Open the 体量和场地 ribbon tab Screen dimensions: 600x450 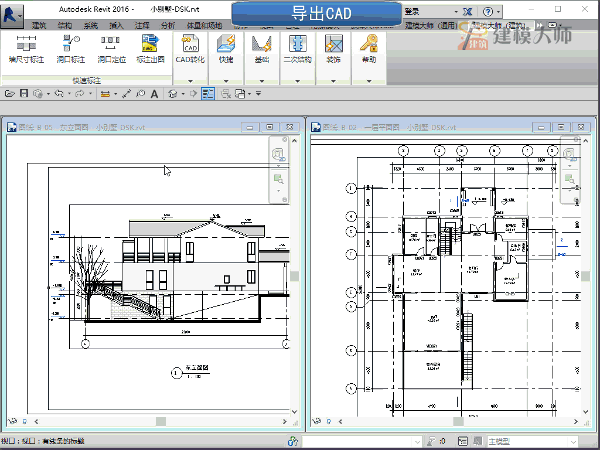[204, 25]
